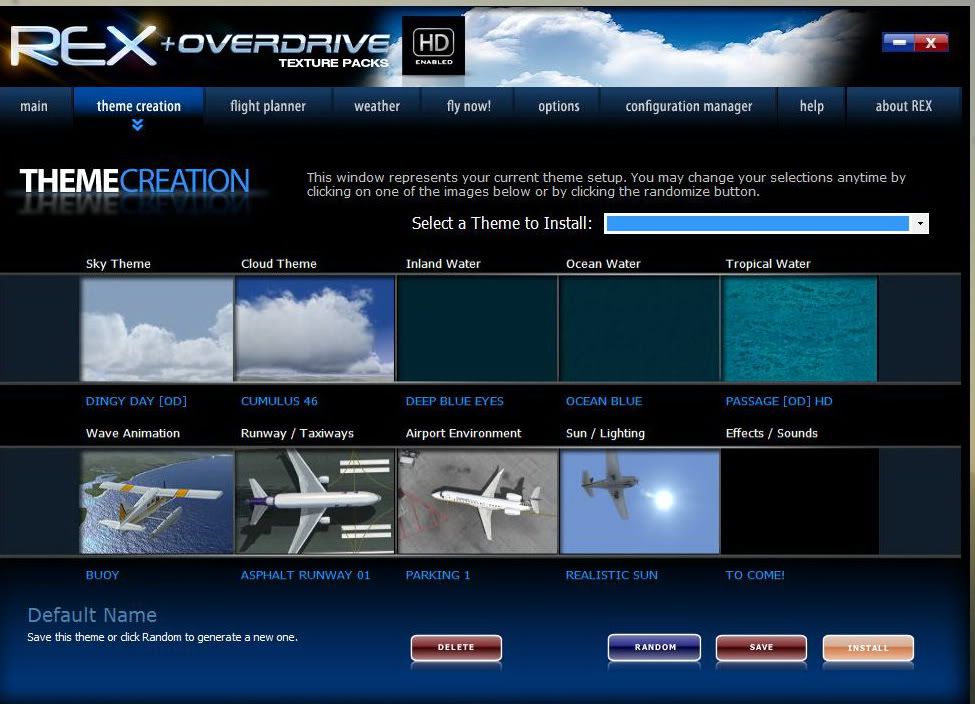
Task: Open the weather tab
Action: tap(377, 106)
